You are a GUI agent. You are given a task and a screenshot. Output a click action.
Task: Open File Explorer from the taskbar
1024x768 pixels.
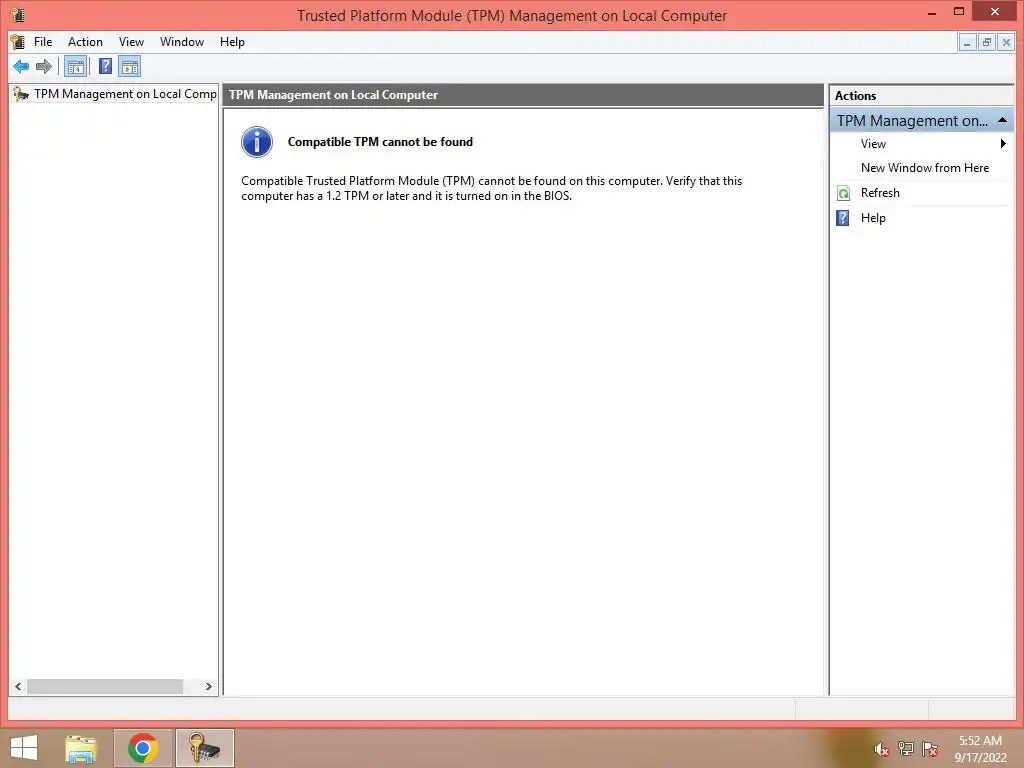(x=81, y=748)
